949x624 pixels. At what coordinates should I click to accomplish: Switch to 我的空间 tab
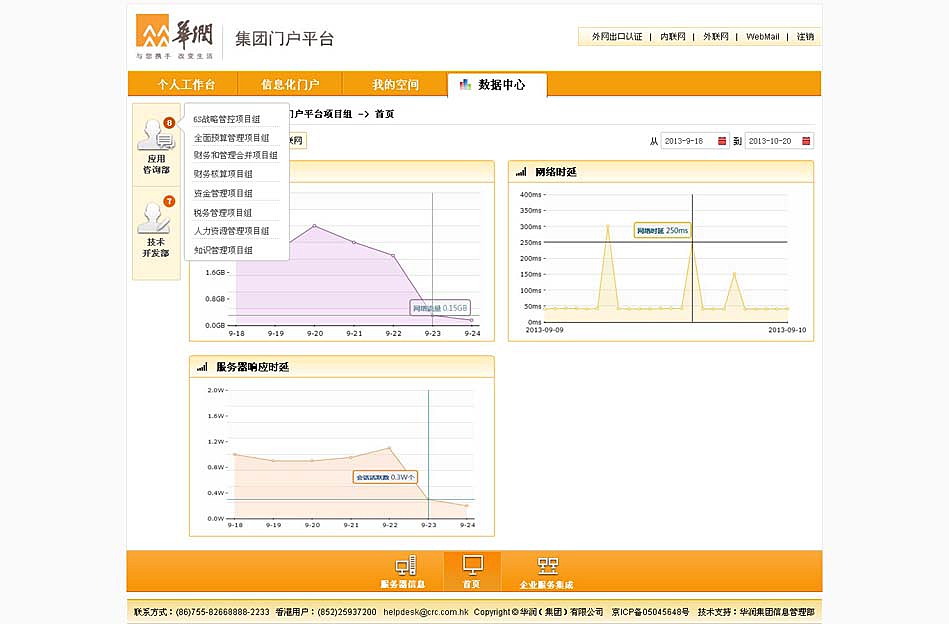(x=395, y=84)
